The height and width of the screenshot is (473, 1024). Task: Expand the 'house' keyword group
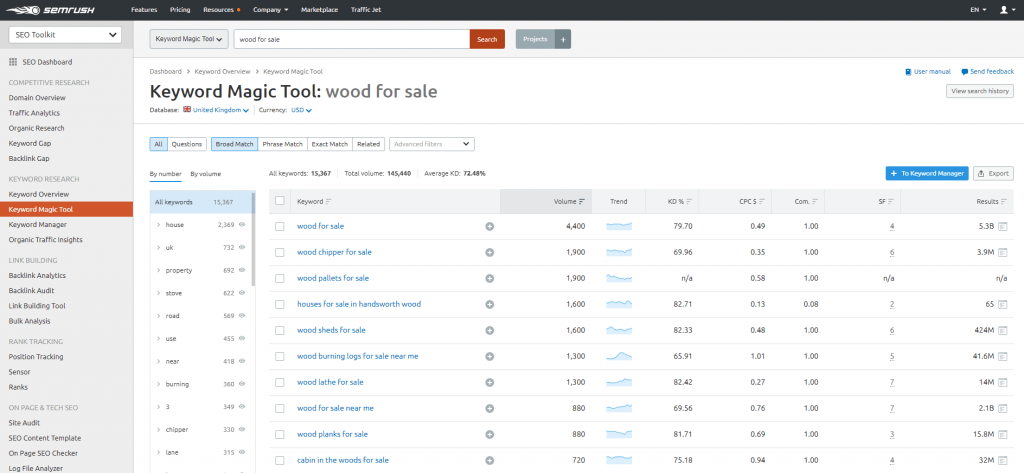point(158,225)
